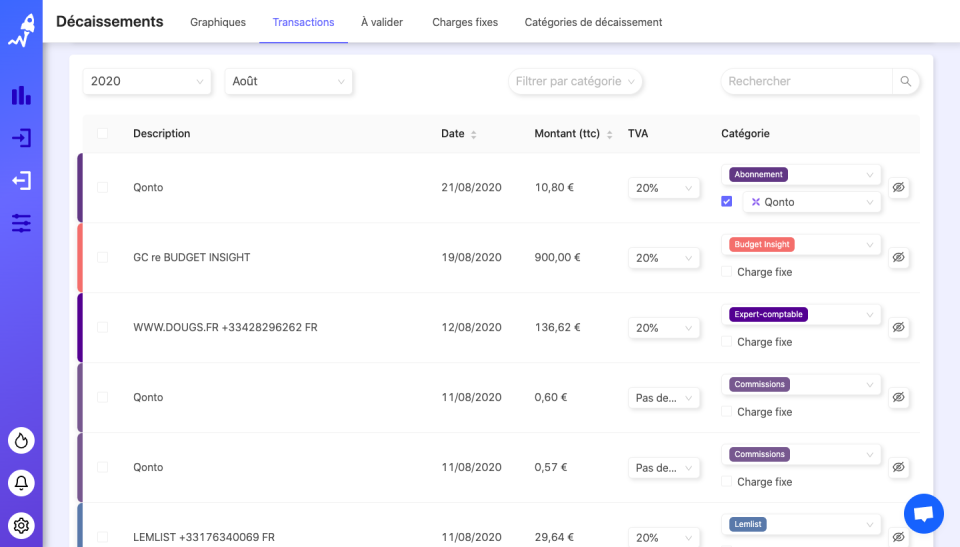
Task: Open the incoming payments arrow icon
Action: 21,138
